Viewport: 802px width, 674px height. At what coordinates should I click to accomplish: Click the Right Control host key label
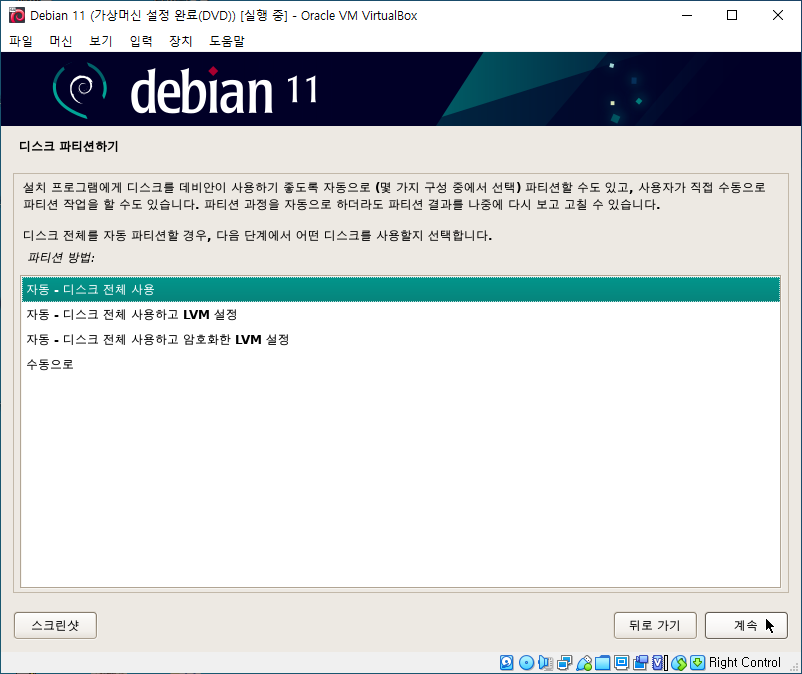point(745,663)
